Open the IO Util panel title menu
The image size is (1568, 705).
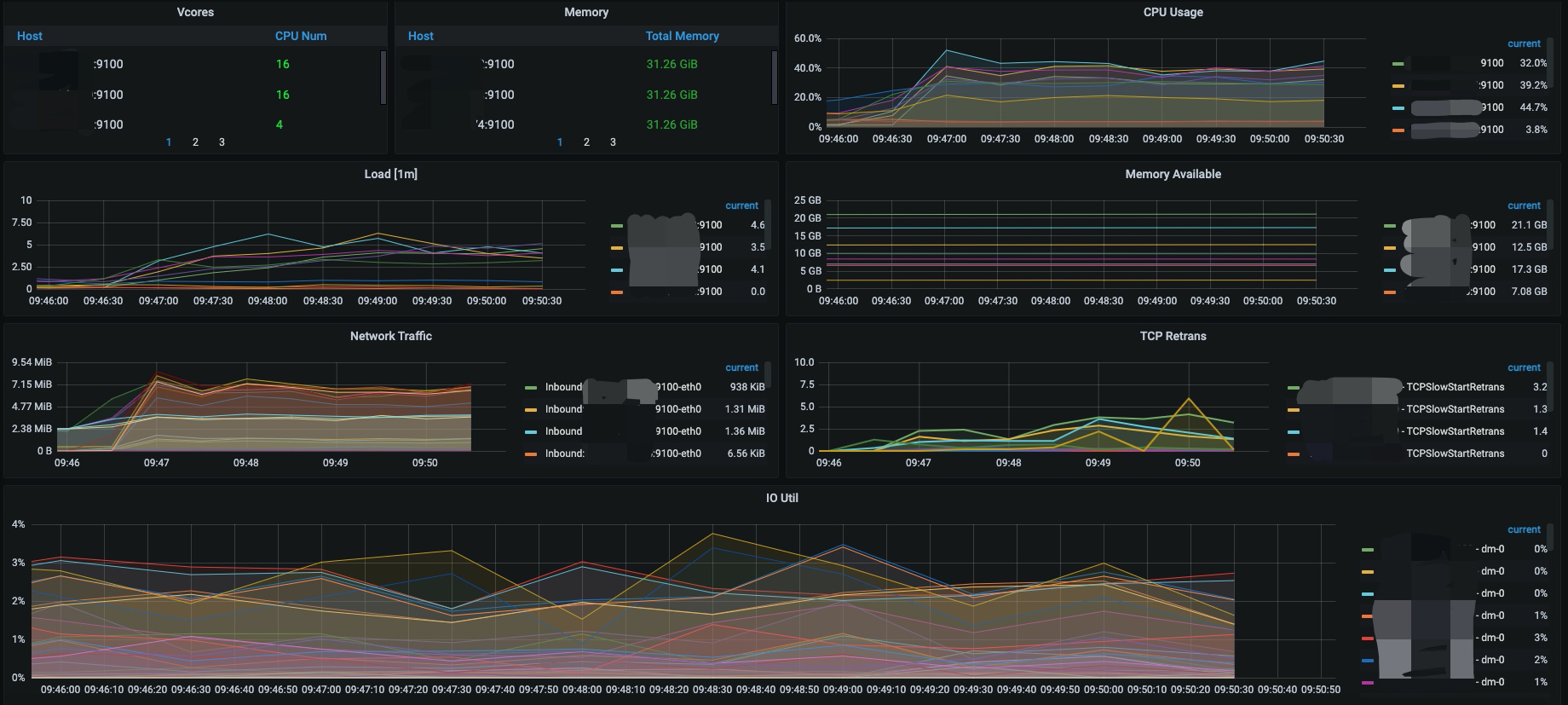[x=781, y=498]
